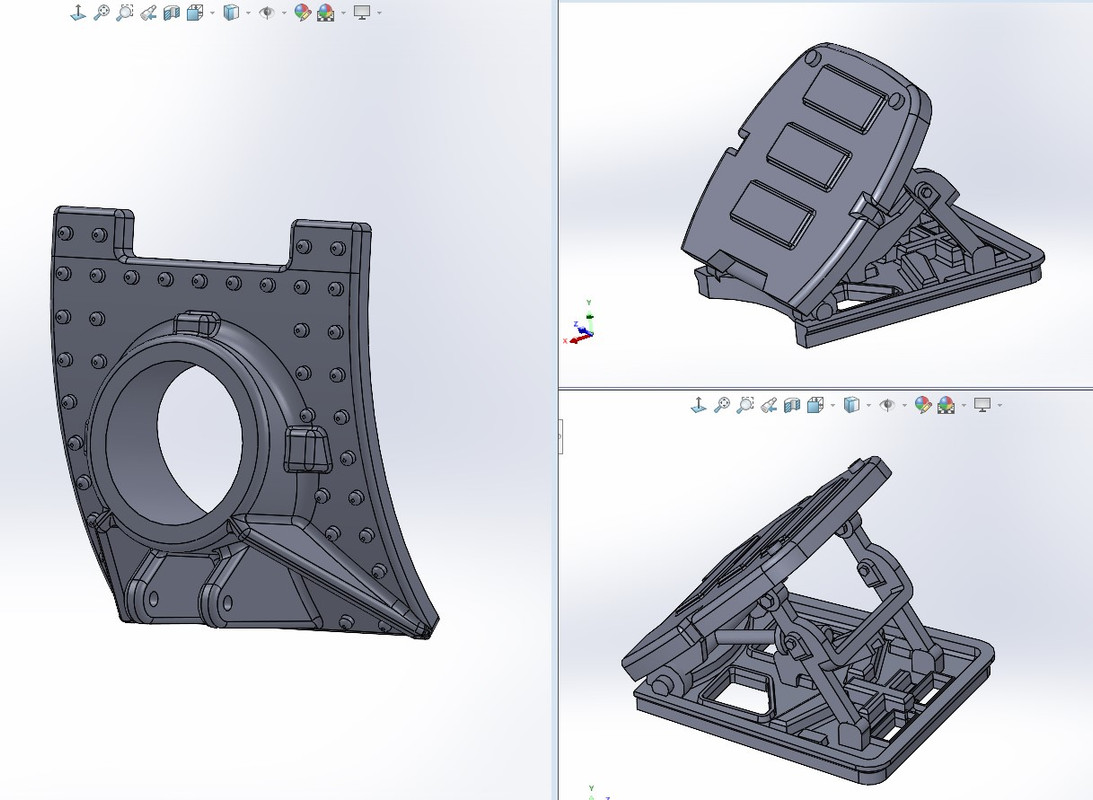Screen dimensions: 1093x800
Task: Click Display Style icon in lower-right viewport toolbar
Action: point(851,405)
